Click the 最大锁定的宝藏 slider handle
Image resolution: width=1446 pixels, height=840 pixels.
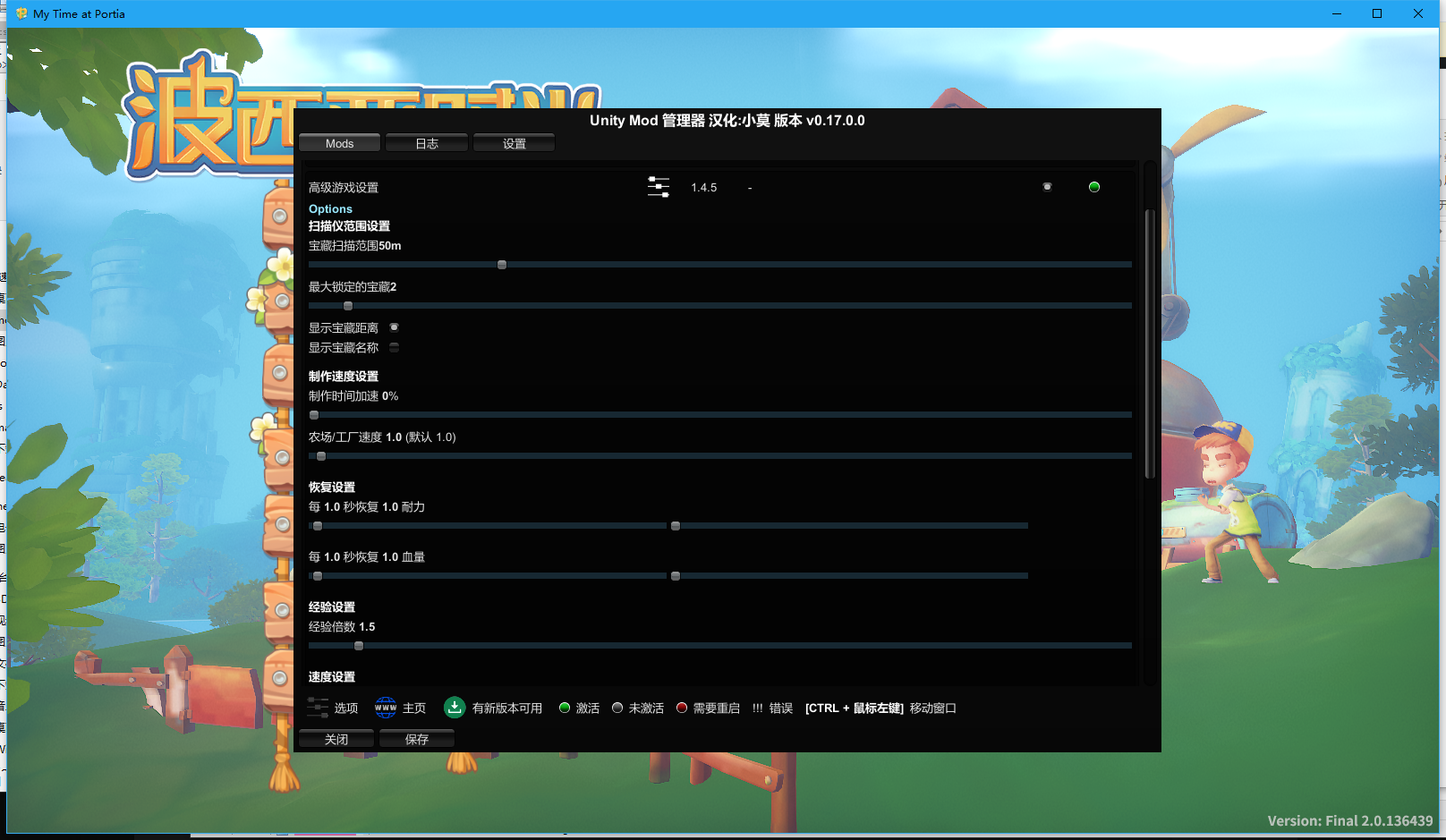pyautogui.click(x=348, y=306)
